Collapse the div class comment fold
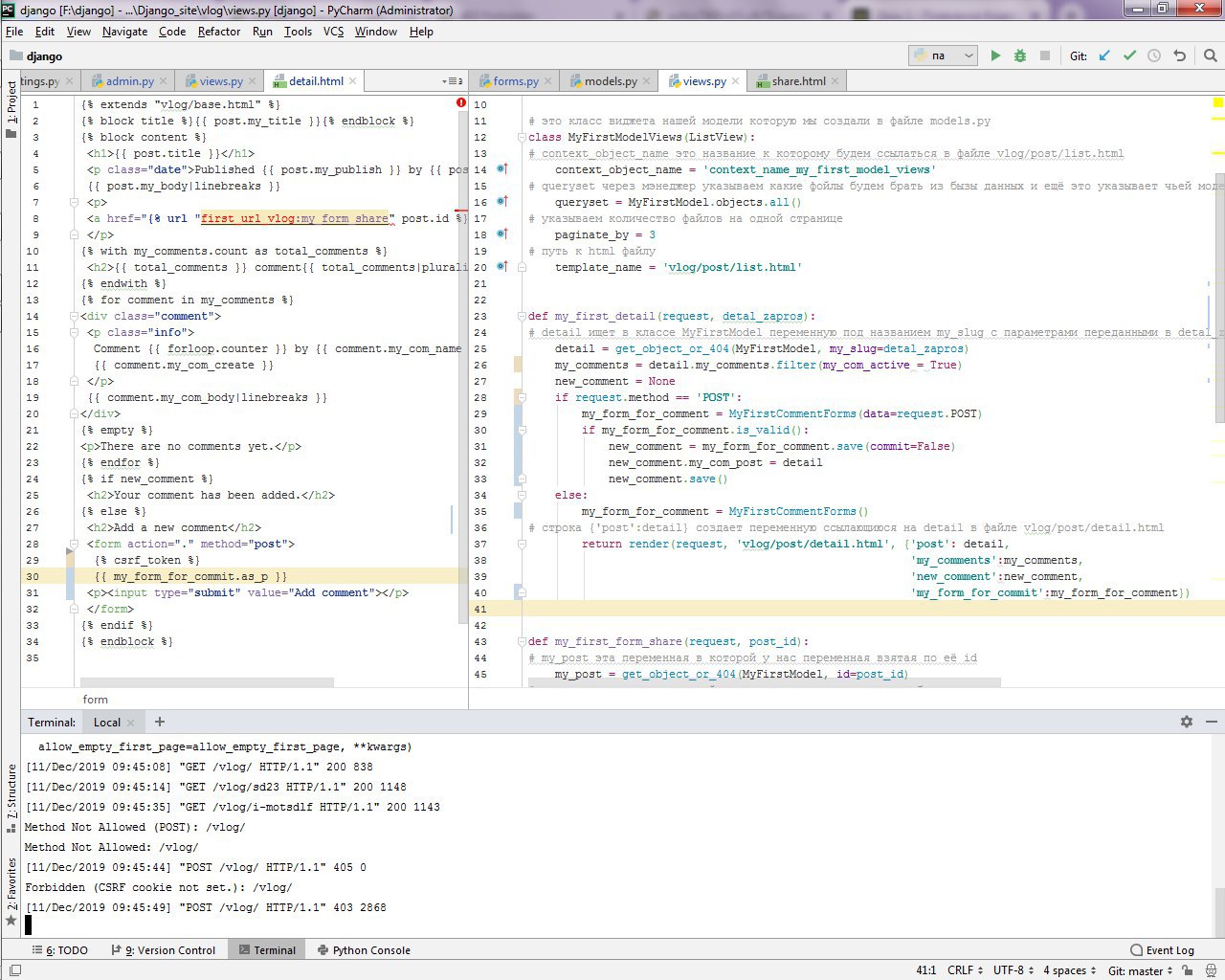Screen dimensions: 1225x980 tap(73, 316)
